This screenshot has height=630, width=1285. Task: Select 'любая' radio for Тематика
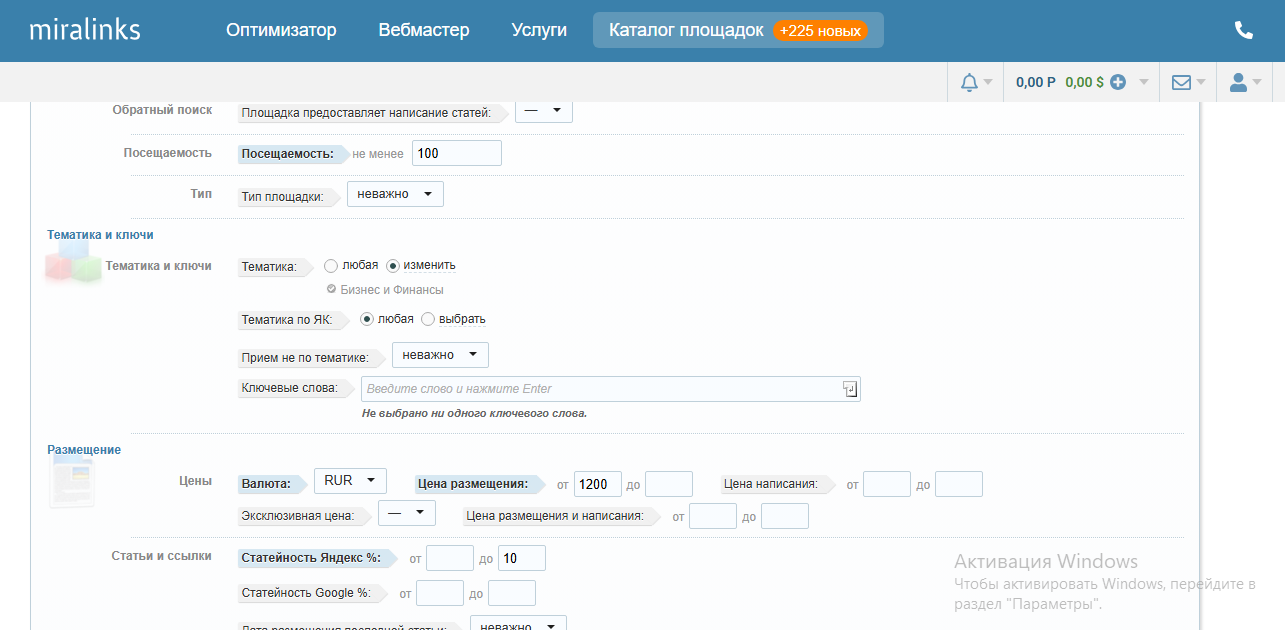click(x=331, y=266)
